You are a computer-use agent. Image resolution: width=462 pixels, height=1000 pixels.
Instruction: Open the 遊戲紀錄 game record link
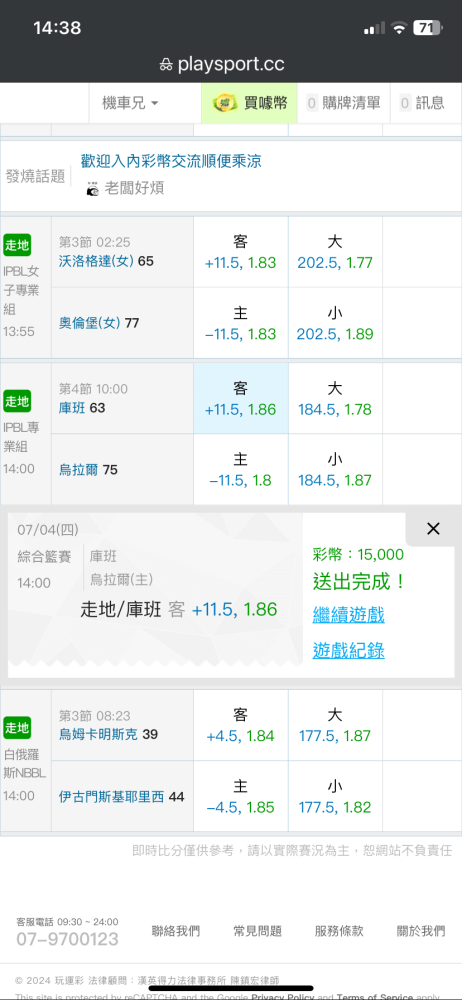348,651
